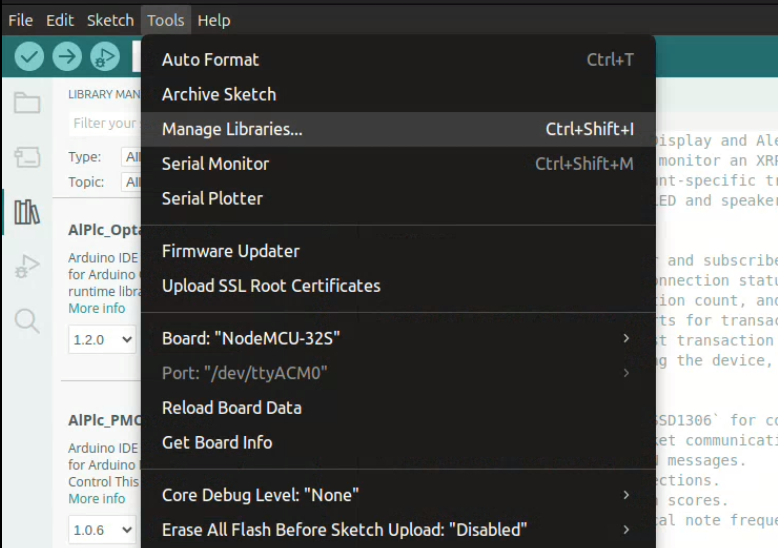Click the library filter search field
The height and width of the screenshot is (548, 778).
pyautogui.click(x=104, y=123)
